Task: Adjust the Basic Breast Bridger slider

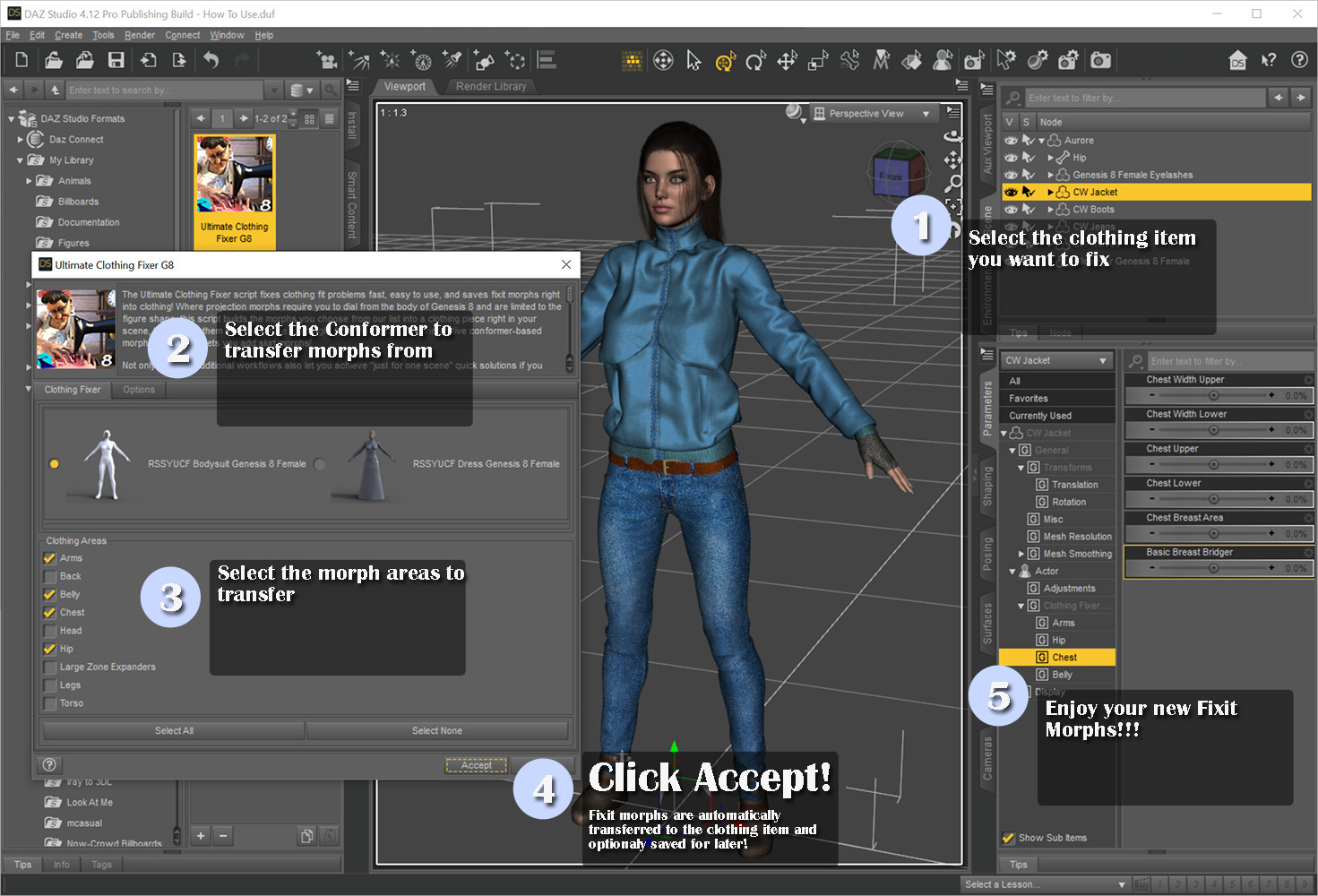Action: [1214, 568]
